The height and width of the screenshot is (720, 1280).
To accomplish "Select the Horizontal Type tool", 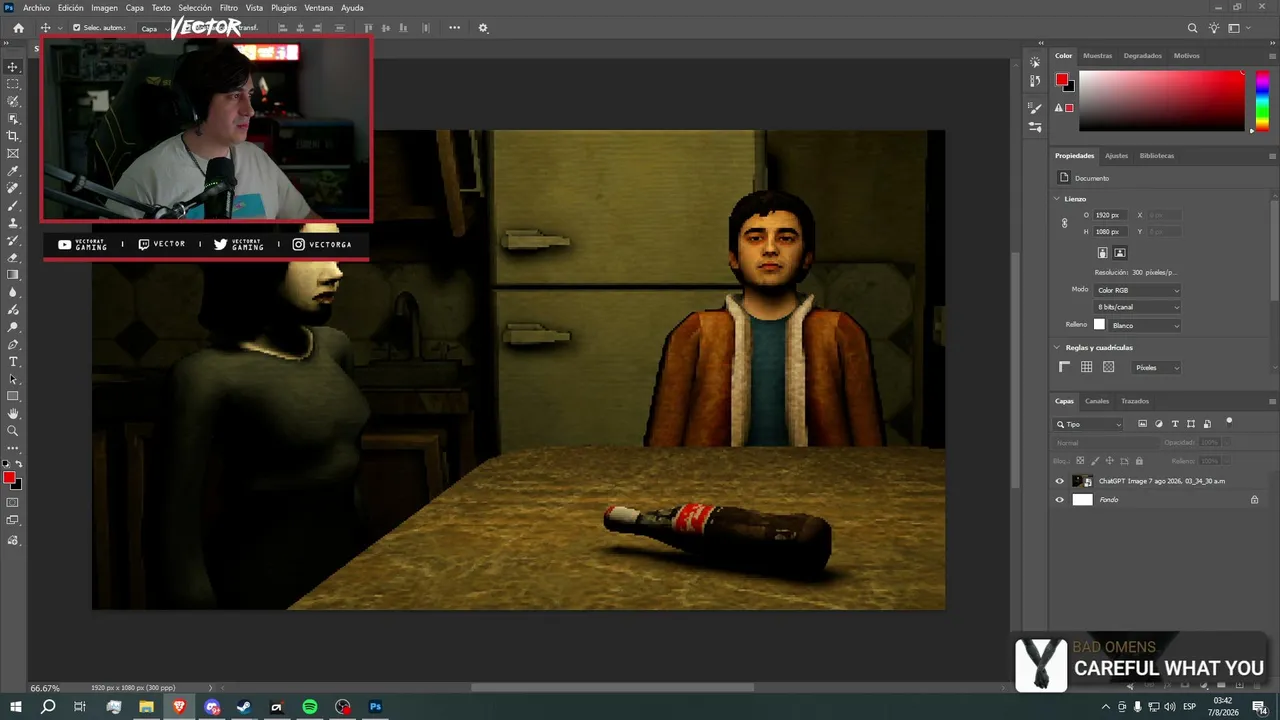I will coord(13,362).
